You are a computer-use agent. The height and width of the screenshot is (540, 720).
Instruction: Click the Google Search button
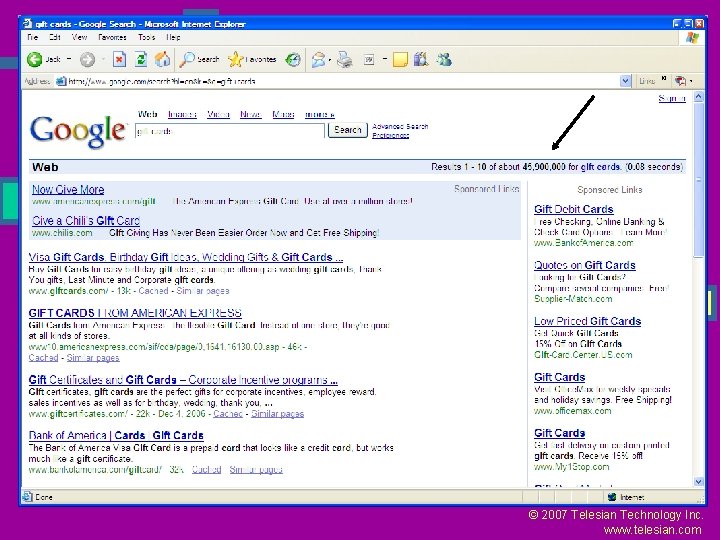(348, 130)
